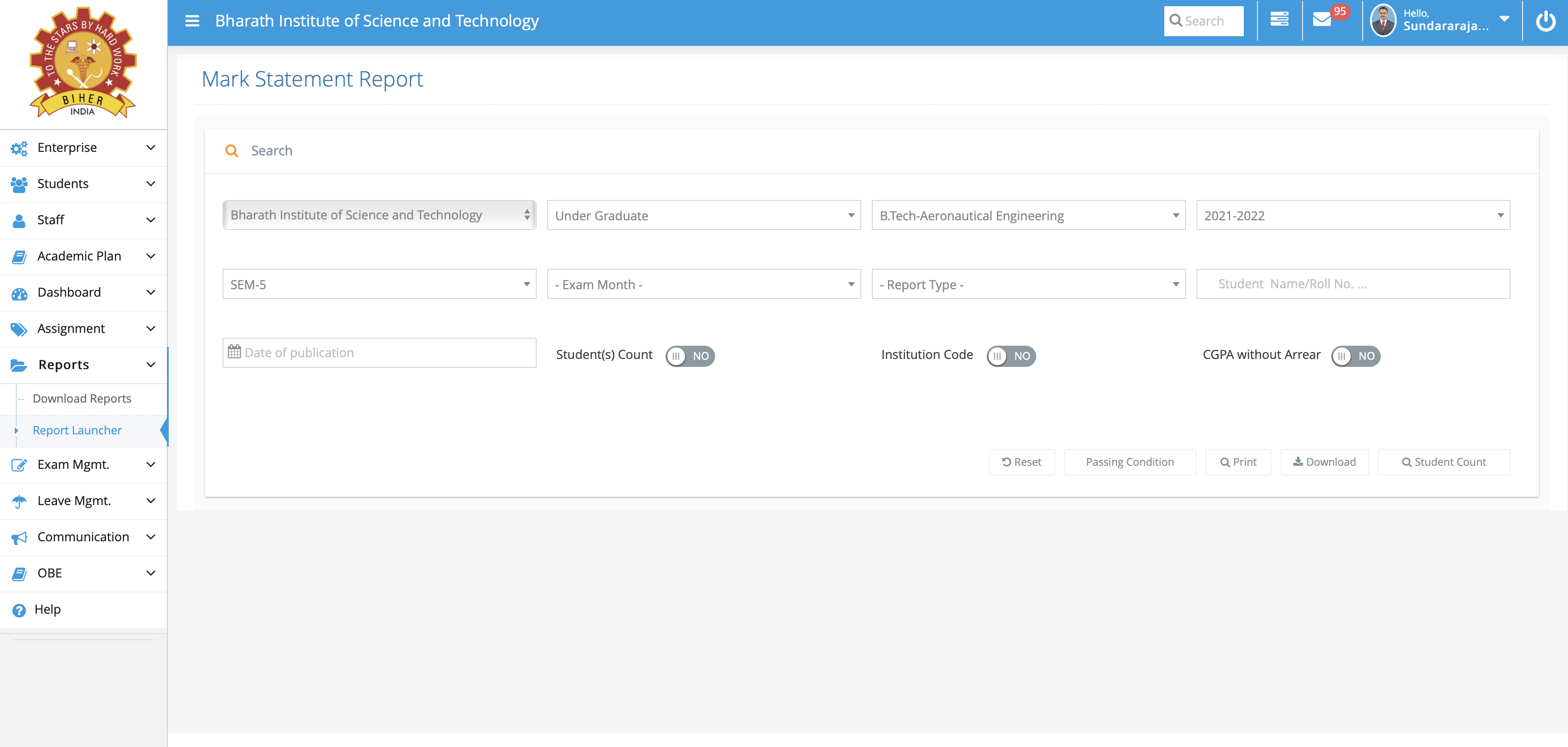The width and height of the screenshot is (1568, 747).
Task: Click the hamburger menu icon in header
Action: [x=192, y=21]
